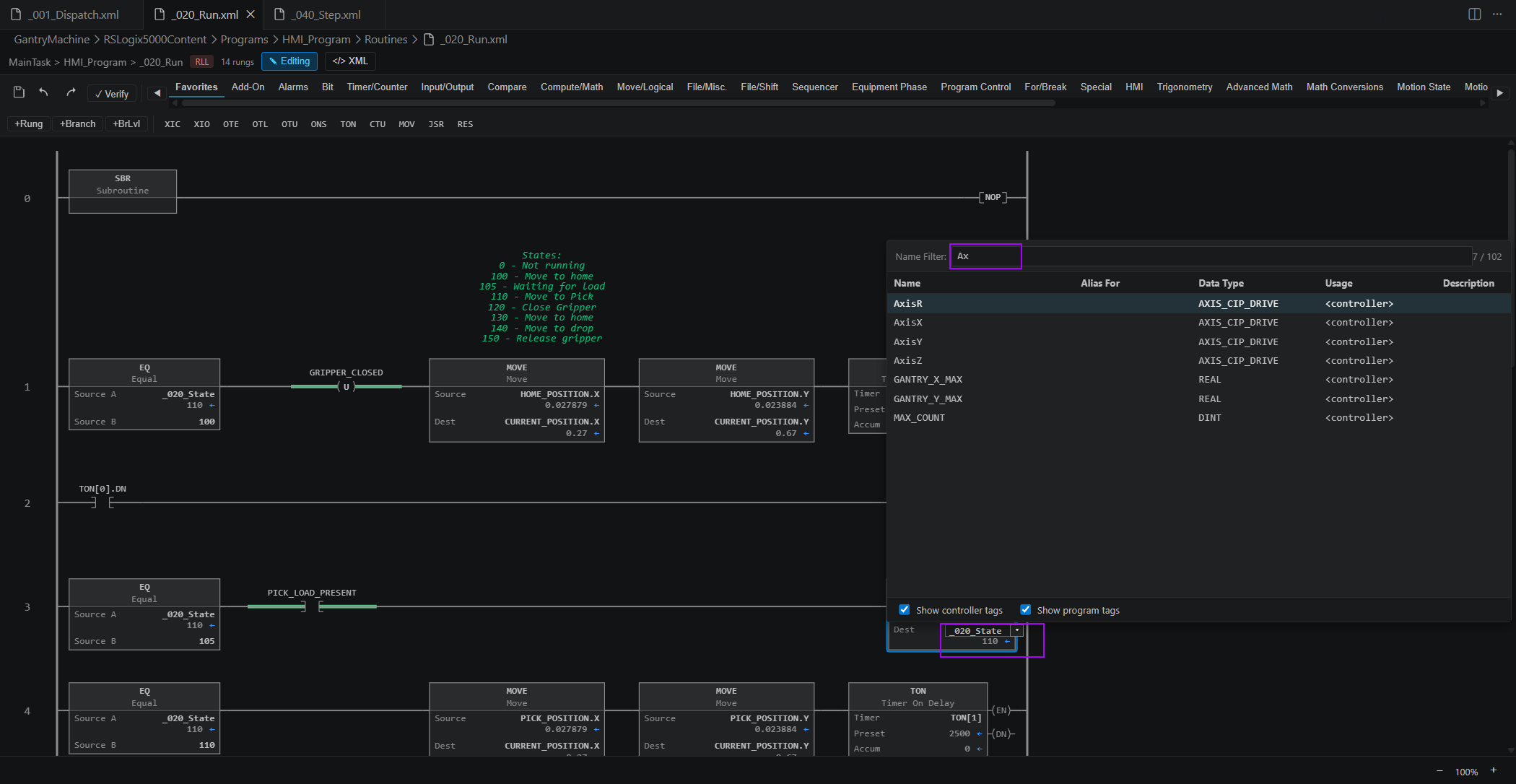Select the Alarms instruction tab

pyautogui.click(x=293, y=87)
